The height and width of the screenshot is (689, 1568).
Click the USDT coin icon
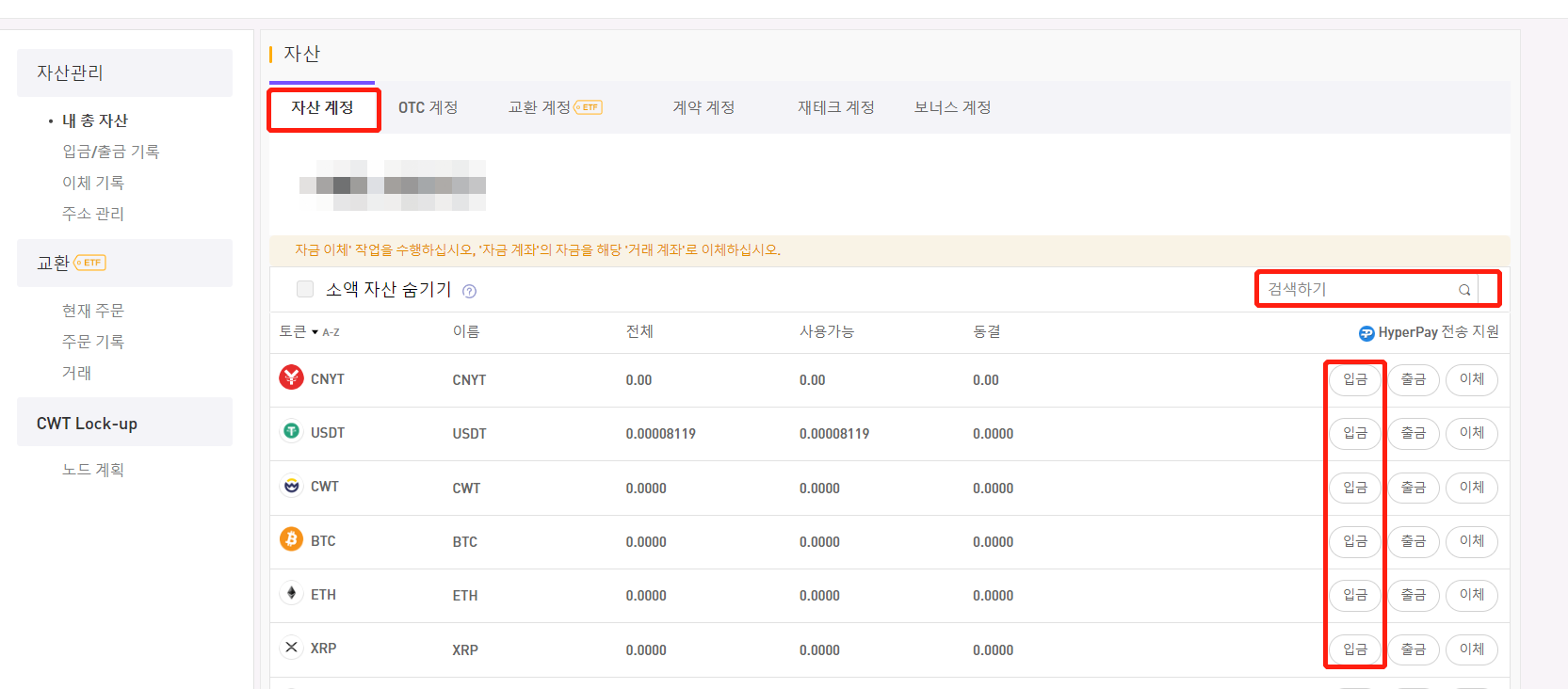[x=291, y=431]
